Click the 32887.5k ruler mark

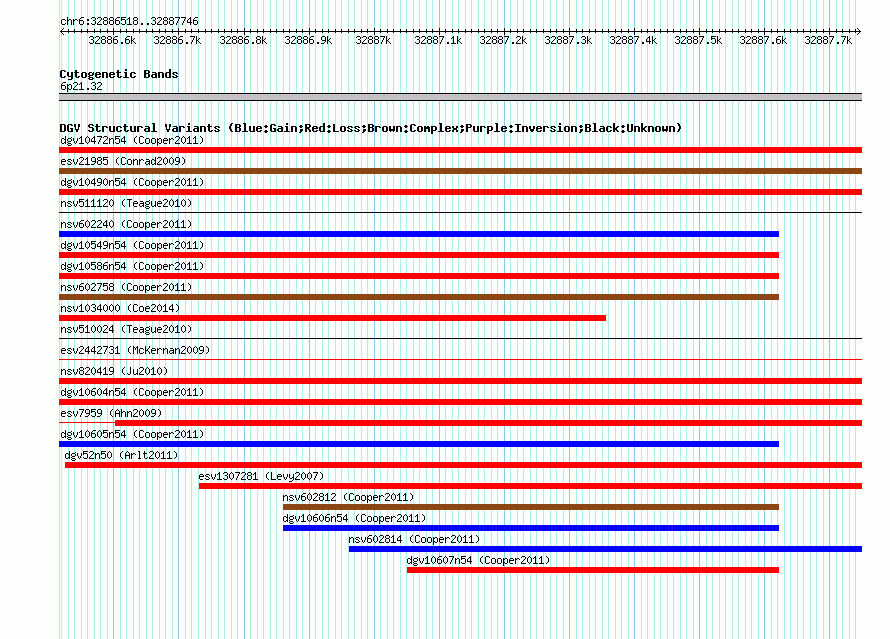tap(698, 40)
